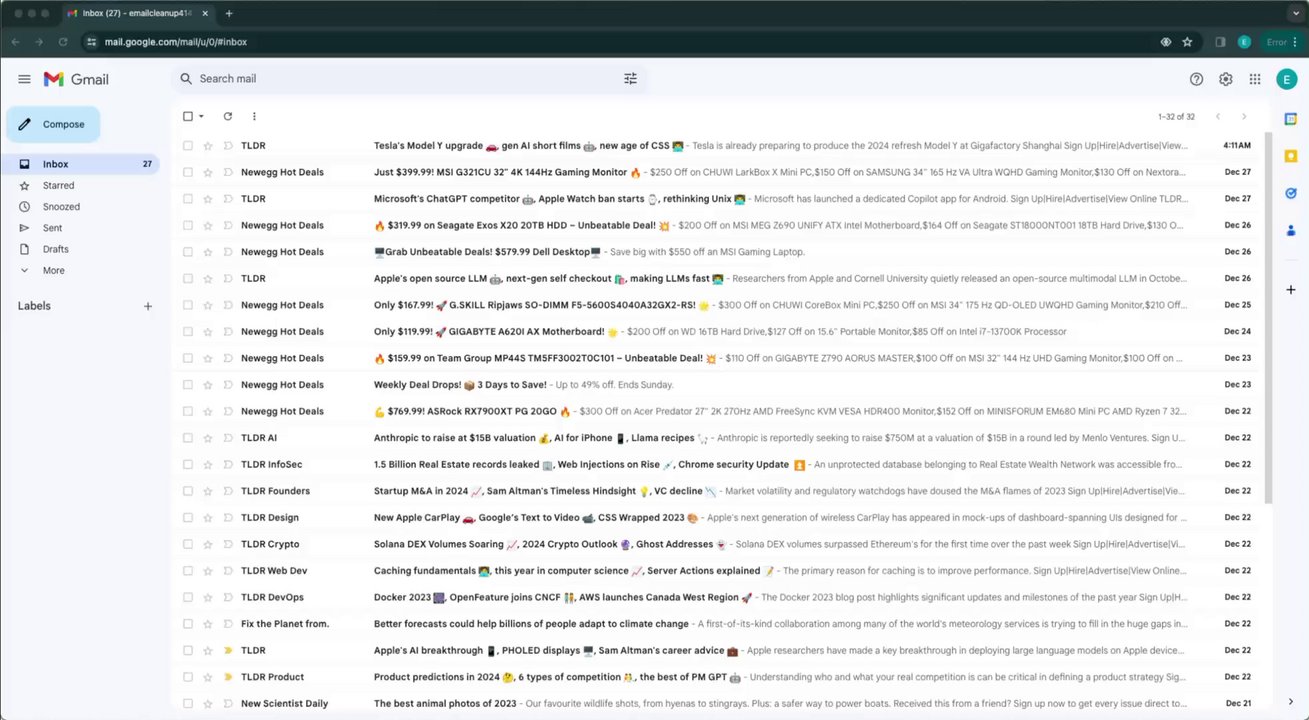Open the Google account avatar in Gmail
The width and height of the screenshot is (1309, 720).
pyautogui.click(x=1287, y=79)
